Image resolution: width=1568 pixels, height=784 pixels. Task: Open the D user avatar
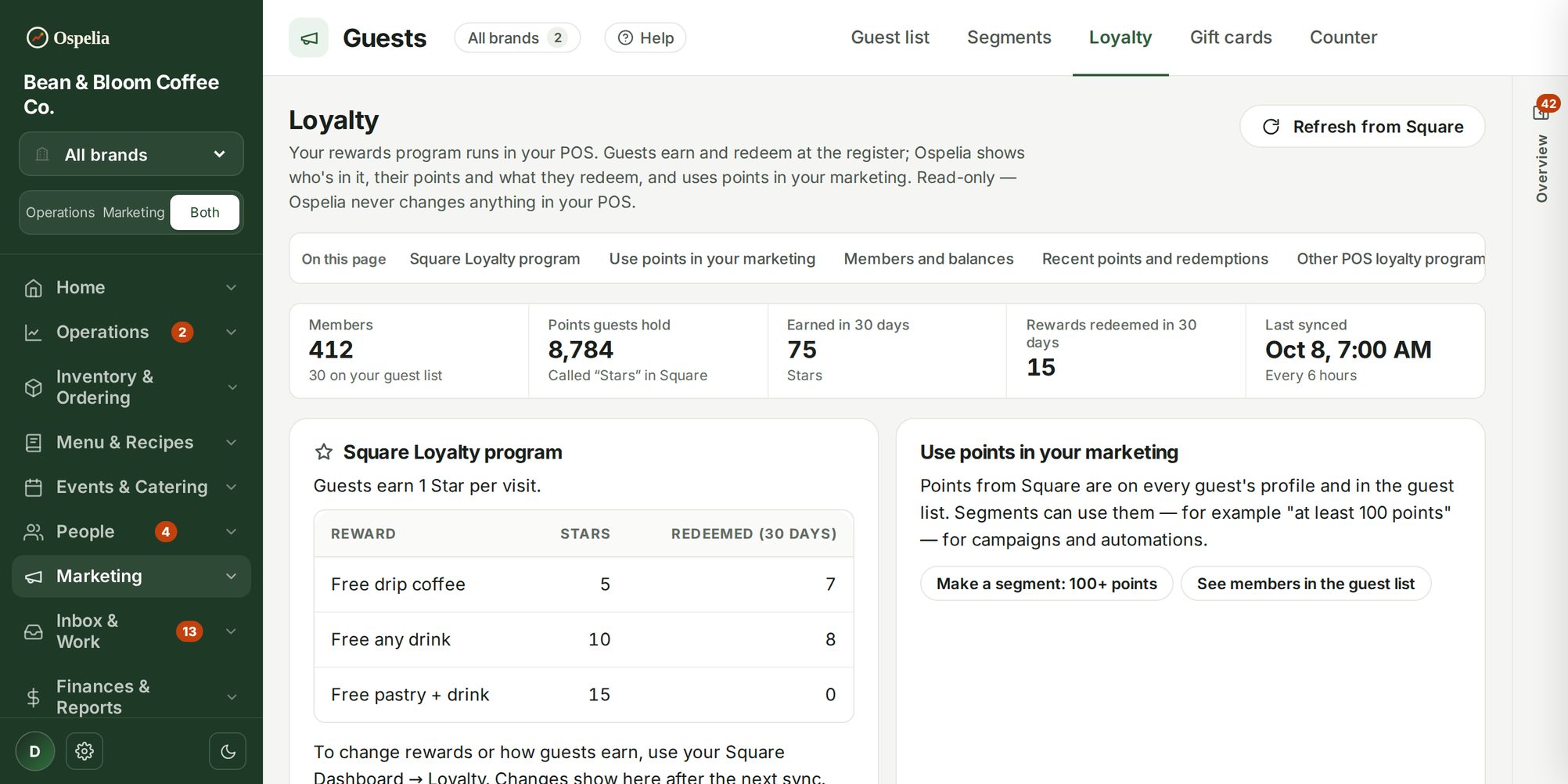pos(34,751)
